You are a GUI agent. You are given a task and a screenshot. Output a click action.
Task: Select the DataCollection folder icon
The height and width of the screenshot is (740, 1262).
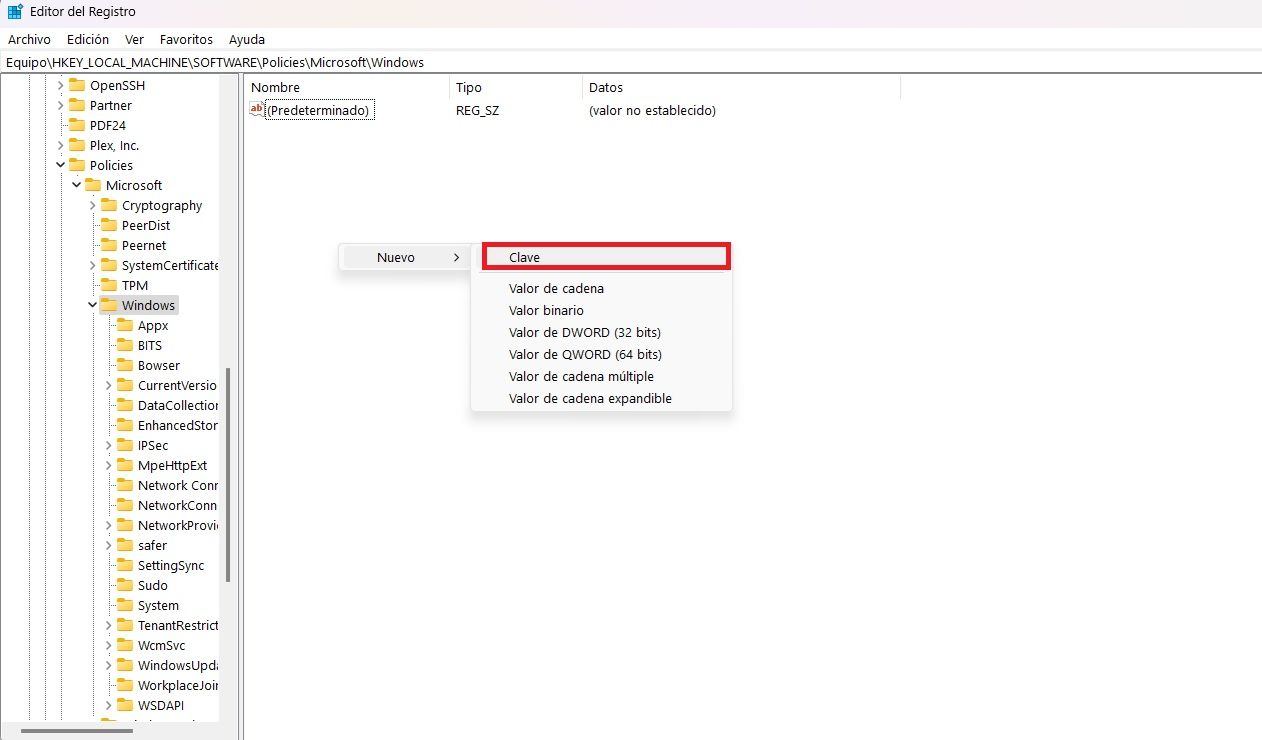125,405
